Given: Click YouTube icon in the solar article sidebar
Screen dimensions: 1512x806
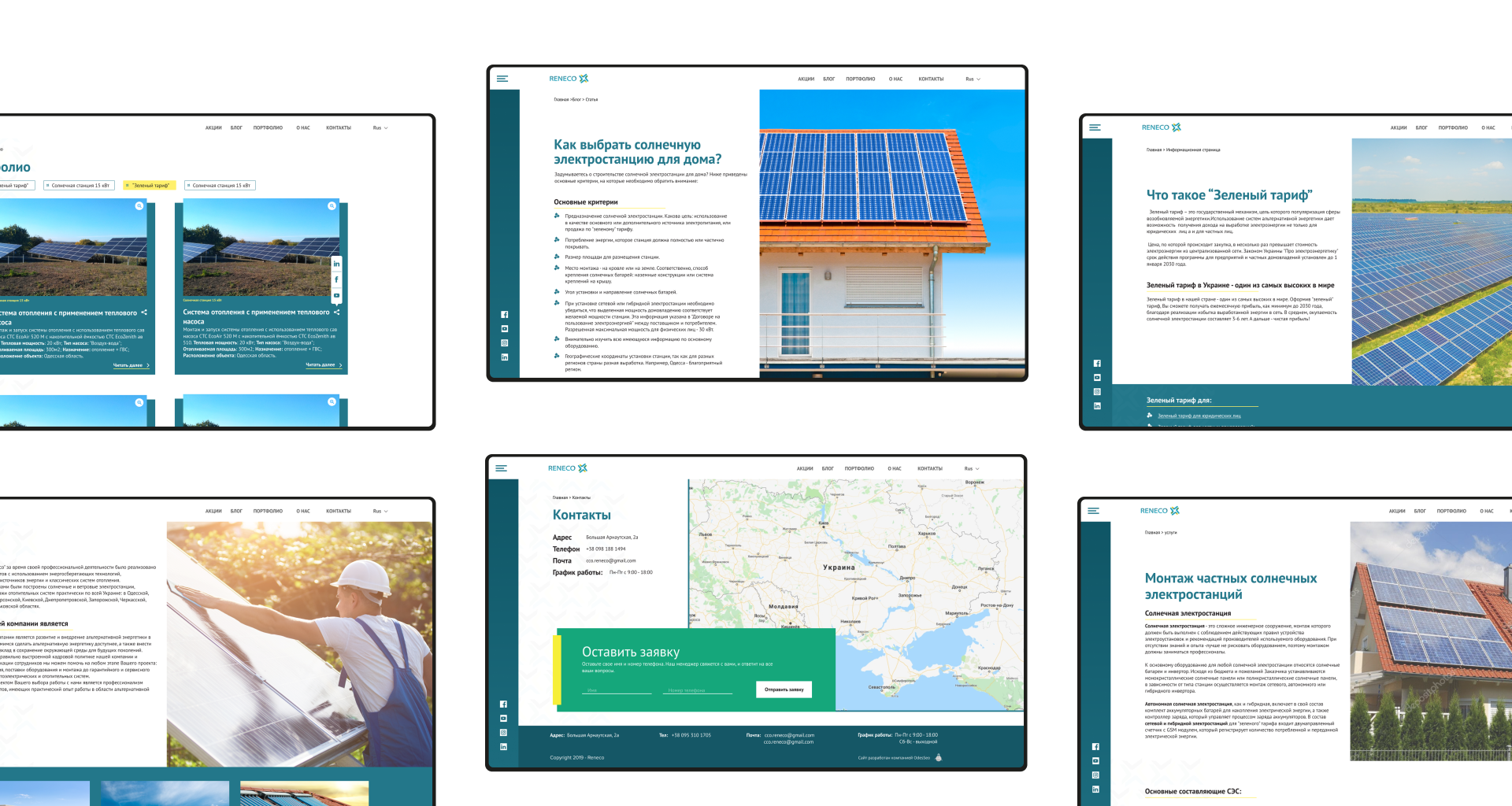Looking at the screenshot, I should coord(505,329).
